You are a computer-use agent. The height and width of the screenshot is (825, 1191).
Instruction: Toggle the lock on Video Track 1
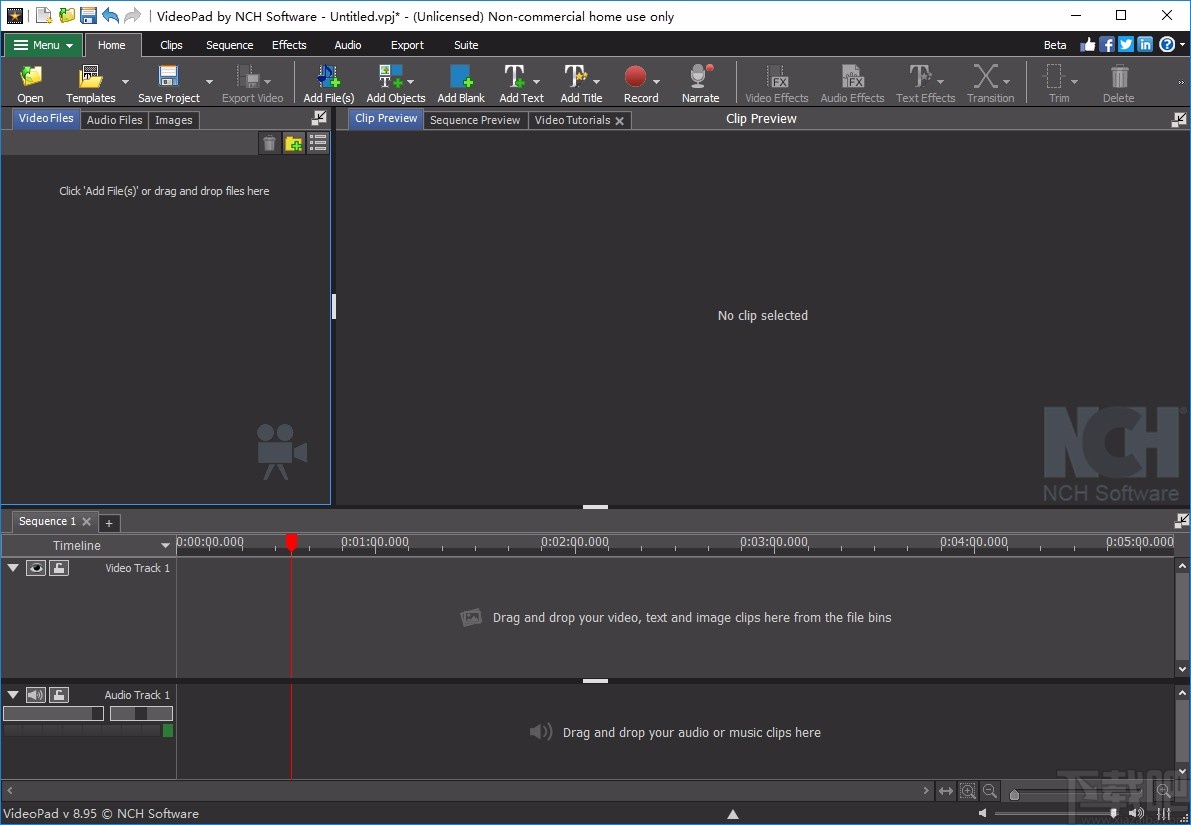point(58,567)
